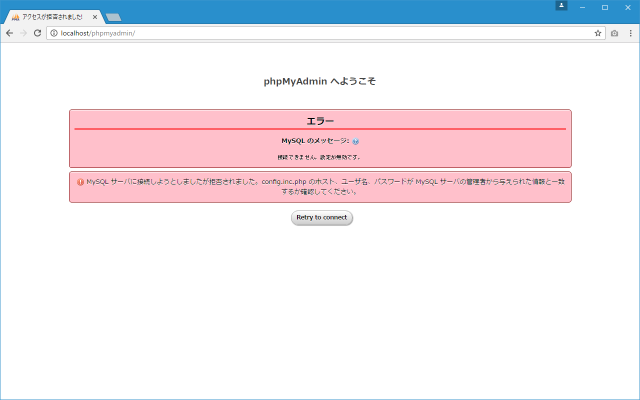Open the MySQL documentation help icon
This screenshot has height=400, width=640.
[356, 141]
